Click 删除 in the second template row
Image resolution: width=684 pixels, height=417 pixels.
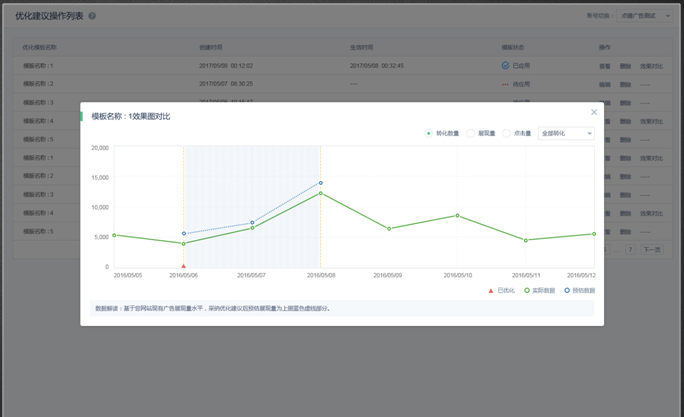point(625,84)
